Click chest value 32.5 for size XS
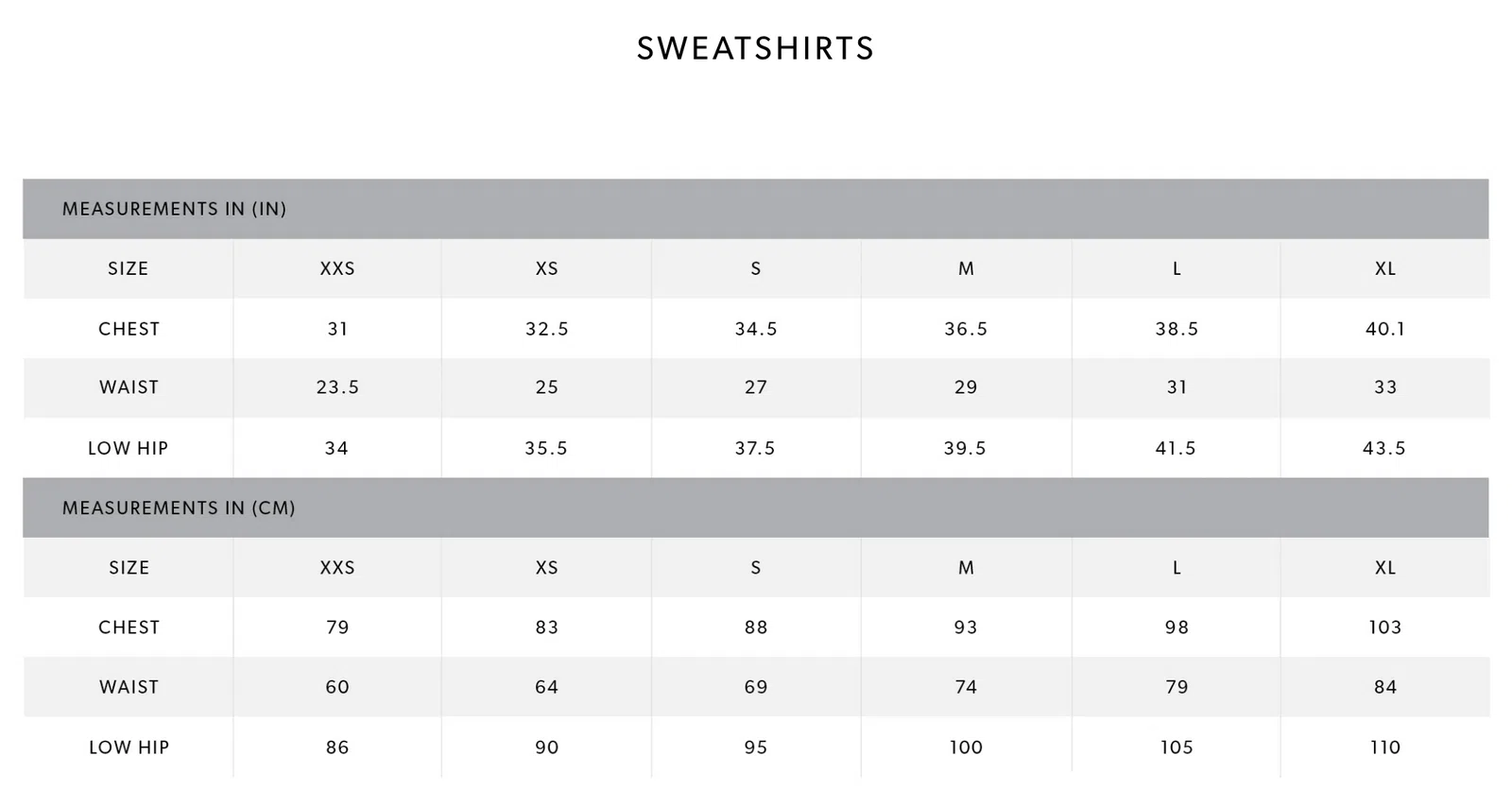Image resolution: width=1512 pixels, height=790 pixels. (x=547, y=329)
